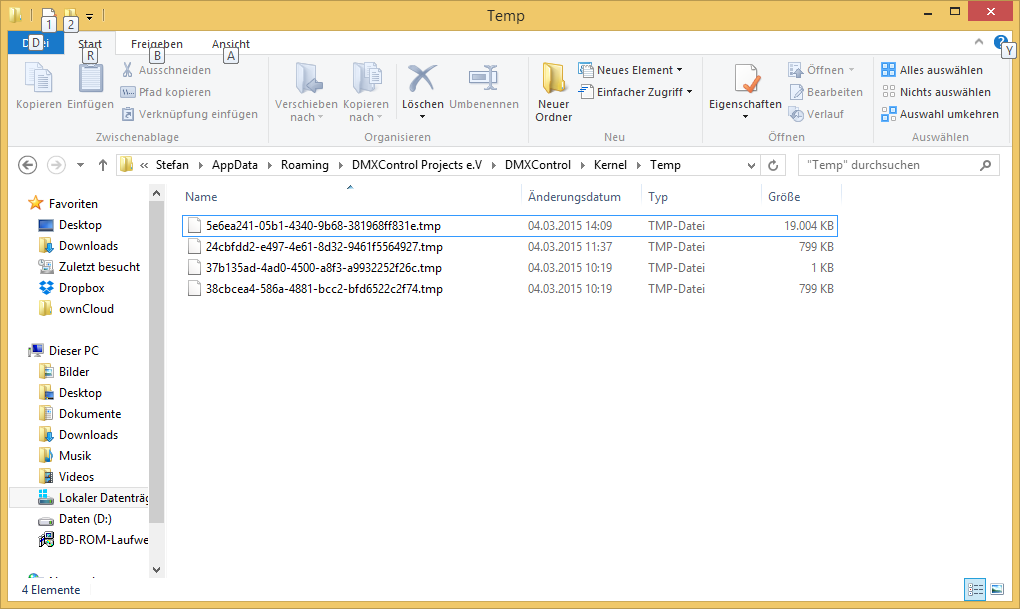Switch to large thumbnails view
The height and width of the screenshot is (609, 1020).
996,590
